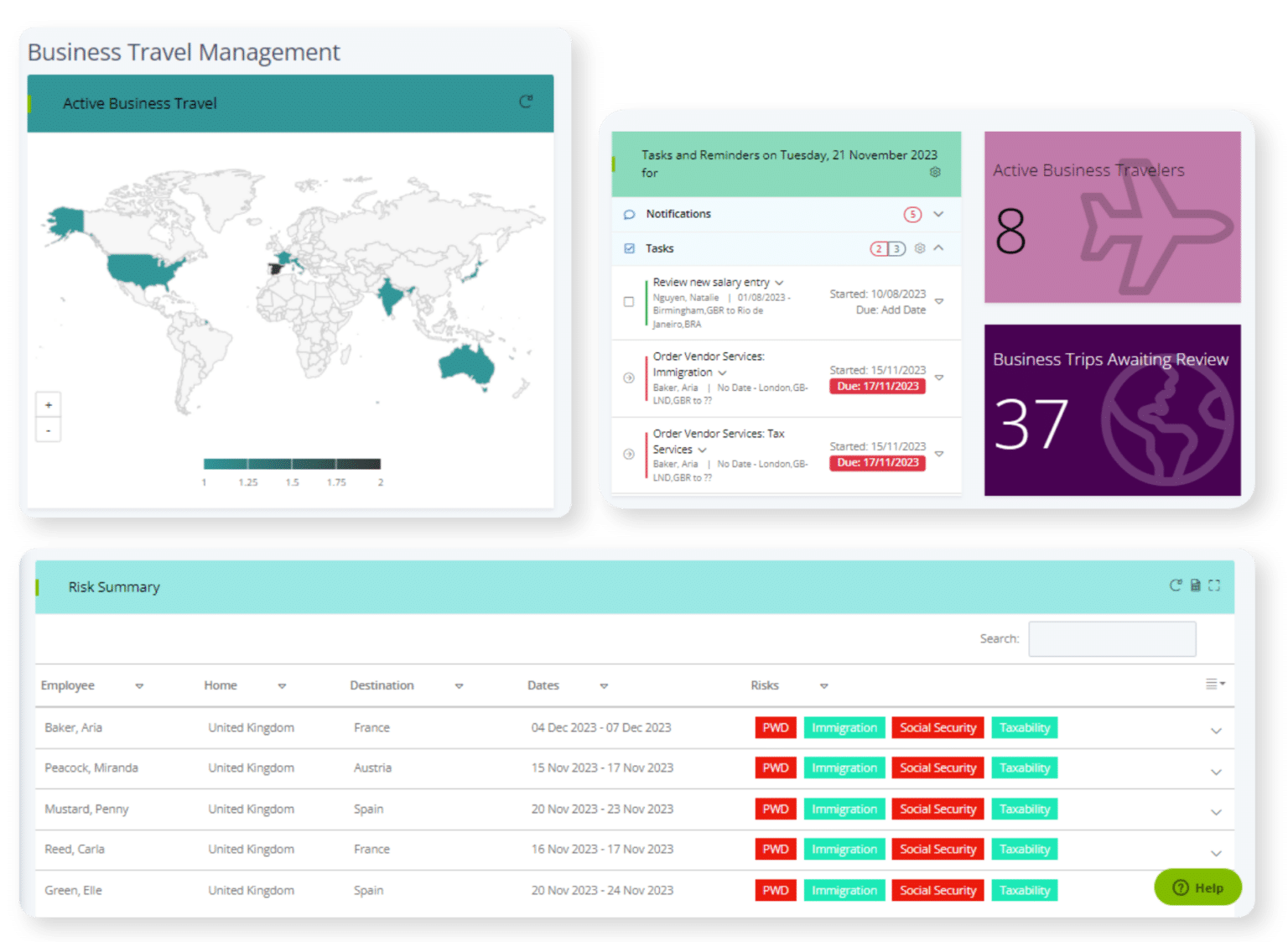The width and height of the screenshot is (1288, 942).
Task: Click Add Date for the salary review task
Action: tap(903, 310)
